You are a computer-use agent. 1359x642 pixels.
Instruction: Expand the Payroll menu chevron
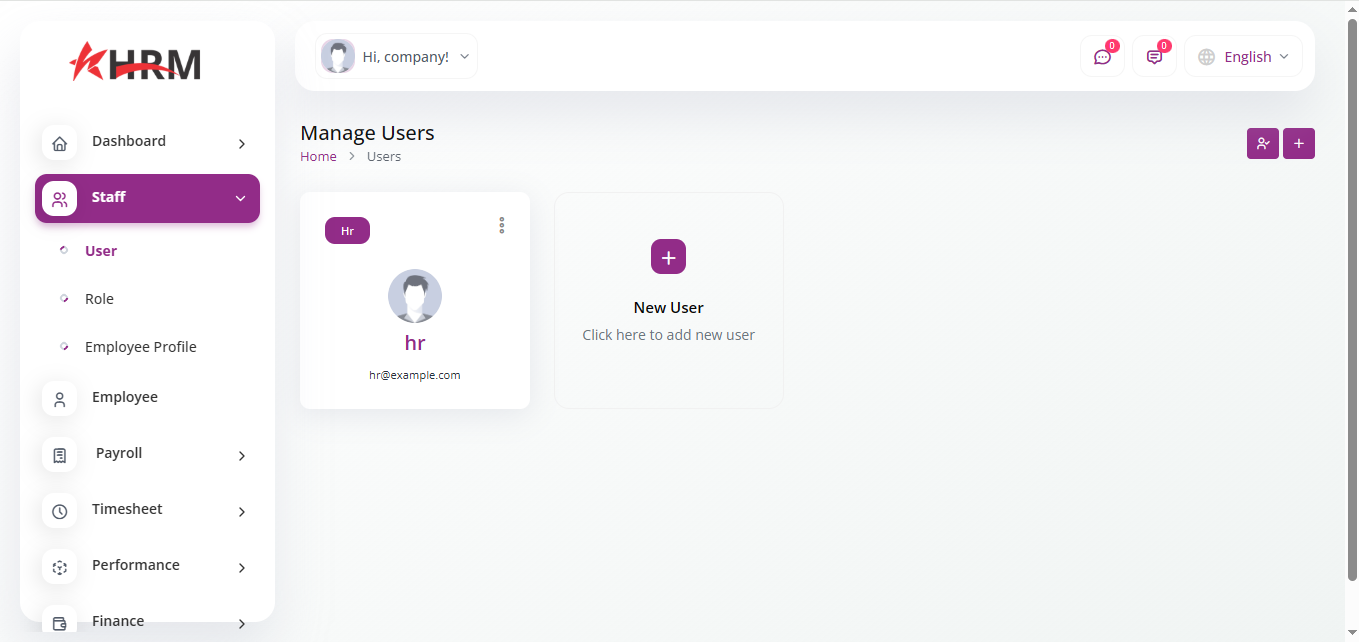(241, 456)
